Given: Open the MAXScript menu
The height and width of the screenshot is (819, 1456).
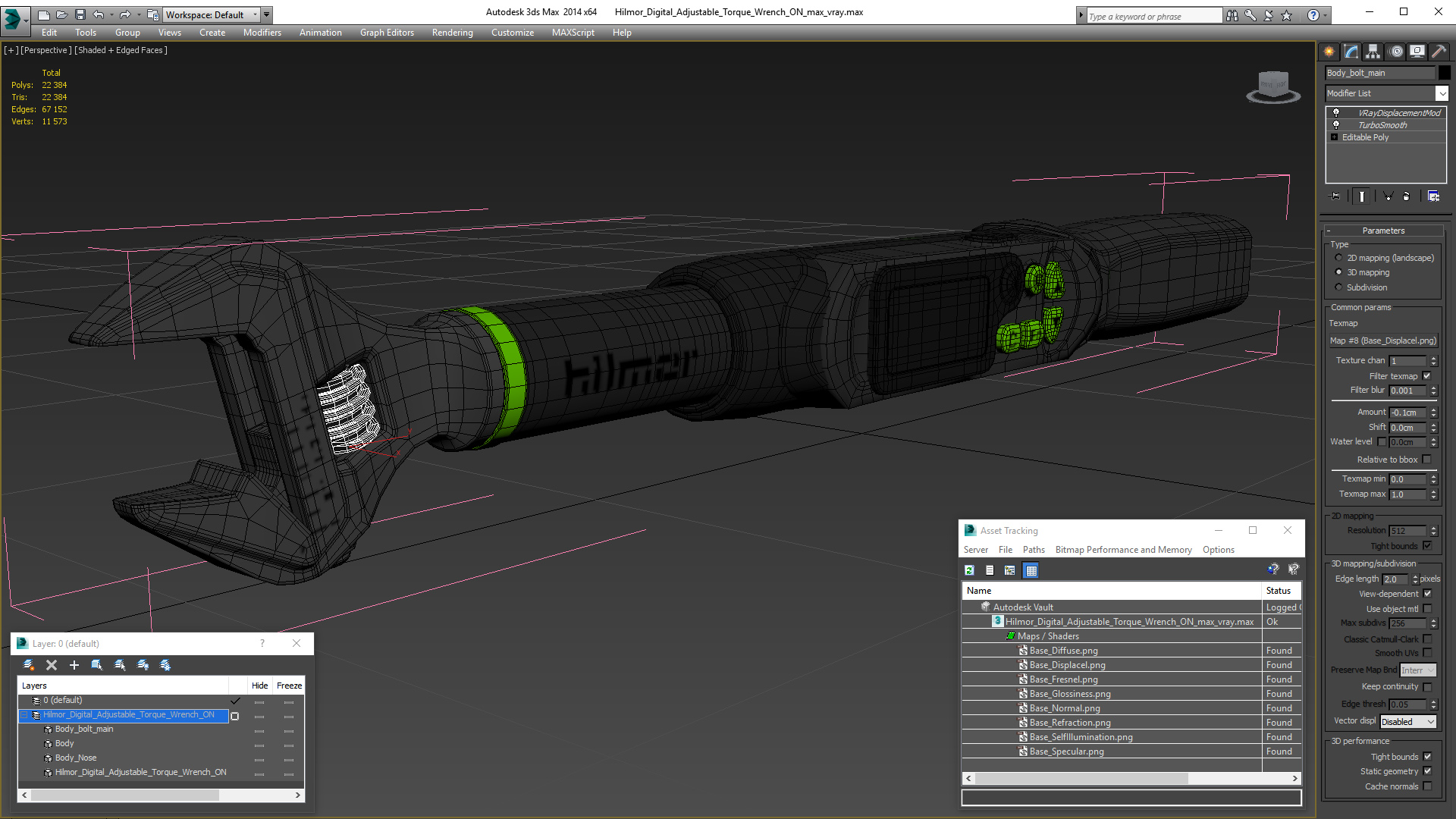Looking at the screenshot, I should (x=573, y=33).
